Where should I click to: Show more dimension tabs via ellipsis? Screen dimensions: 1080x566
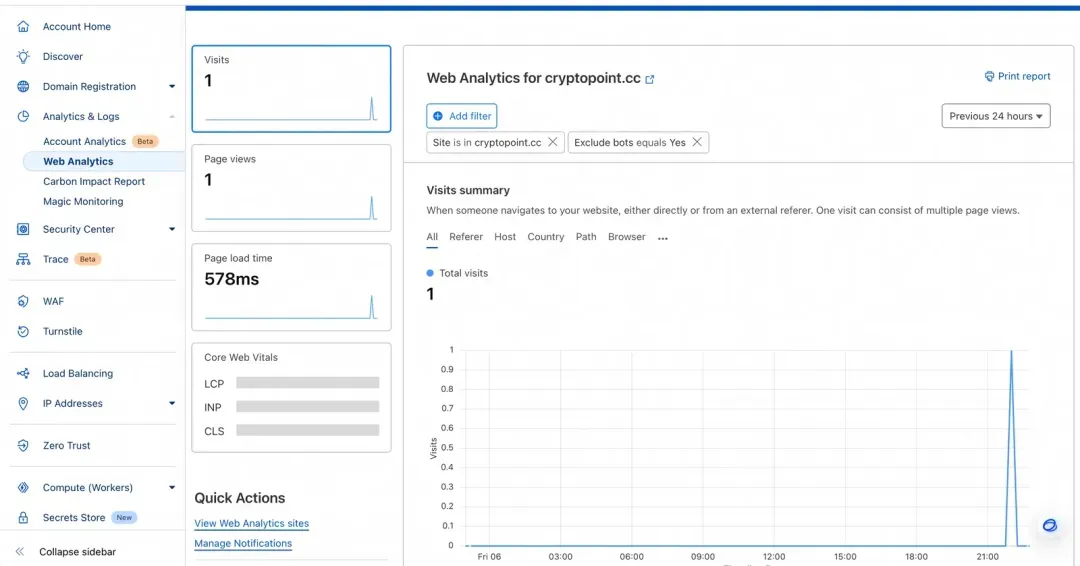(663, 238)
